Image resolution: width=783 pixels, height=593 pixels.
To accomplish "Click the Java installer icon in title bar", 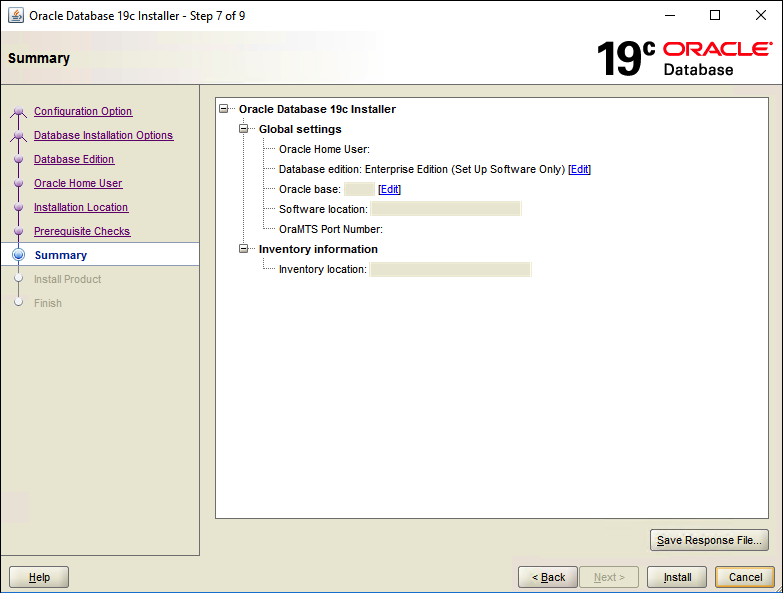I will 16,15.
